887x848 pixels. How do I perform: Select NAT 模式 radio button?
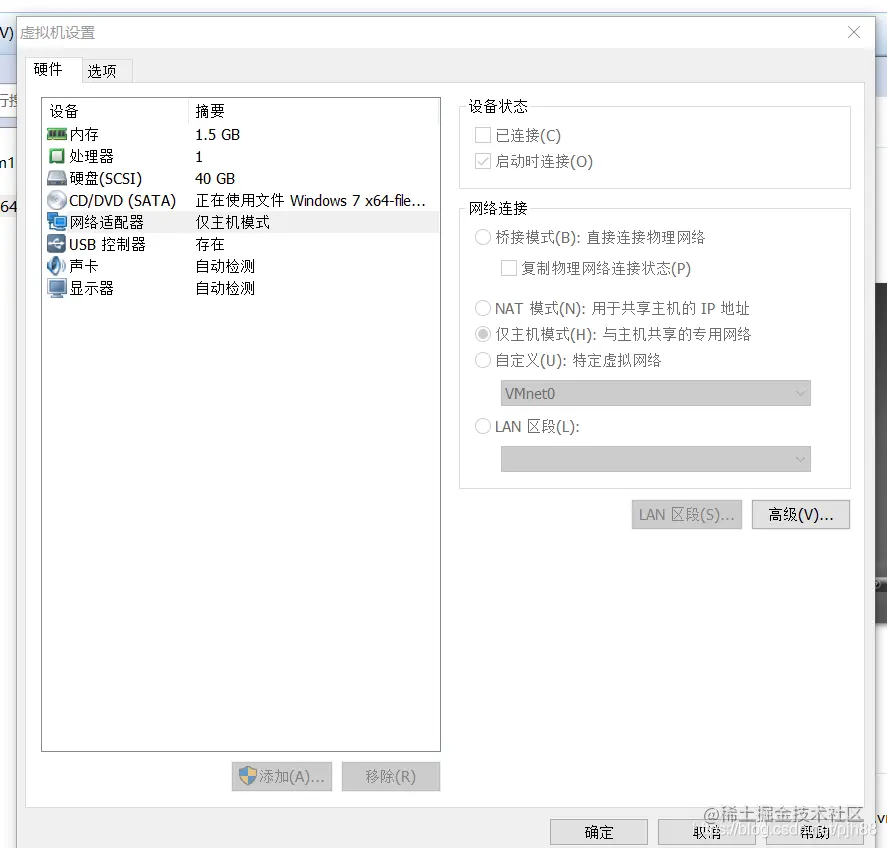tap(482, 308)
